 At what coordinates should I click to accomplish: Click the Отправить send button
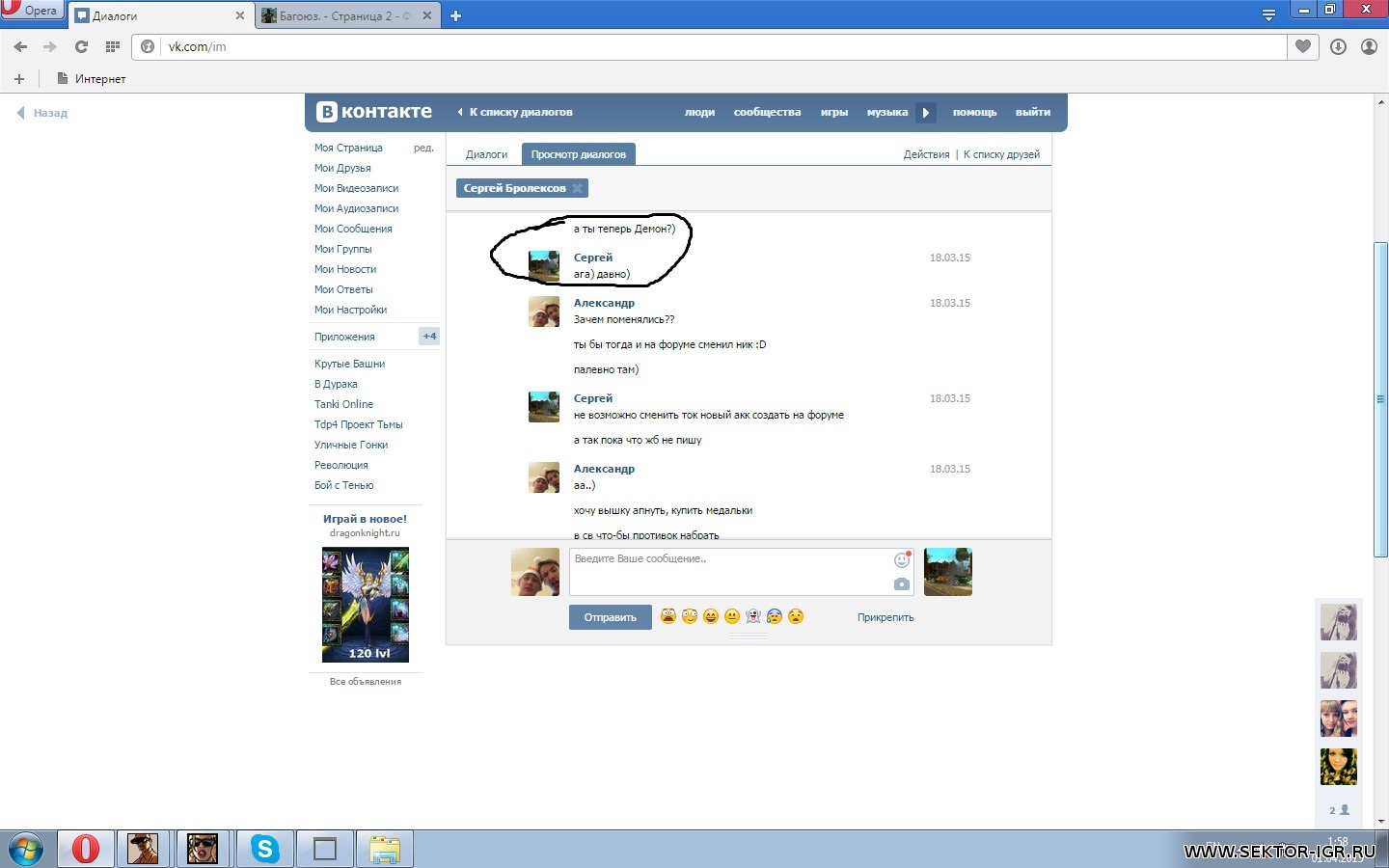click(x=611, y=617)
